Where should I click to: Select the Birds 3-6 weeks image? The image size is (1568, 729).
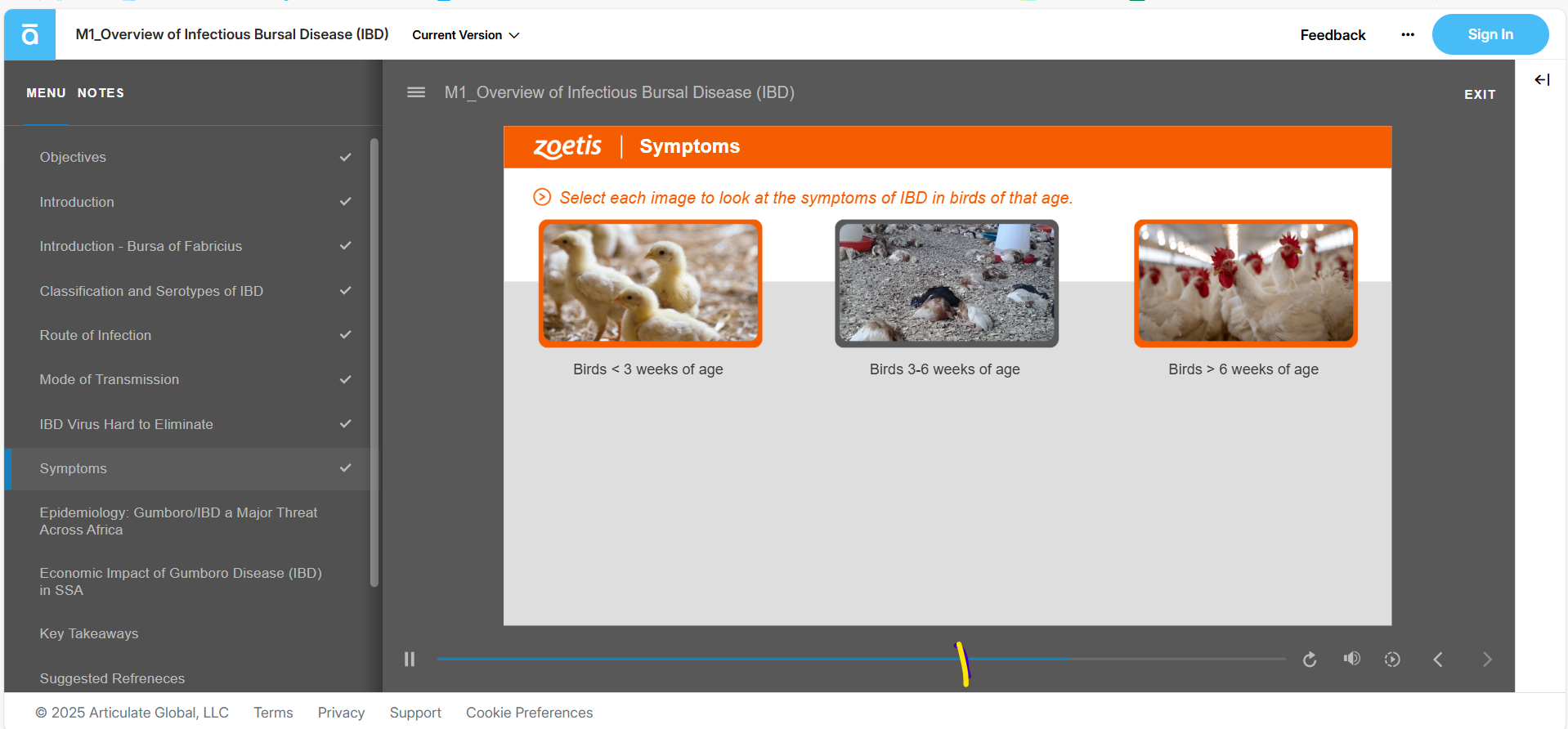tap(946, 284)
